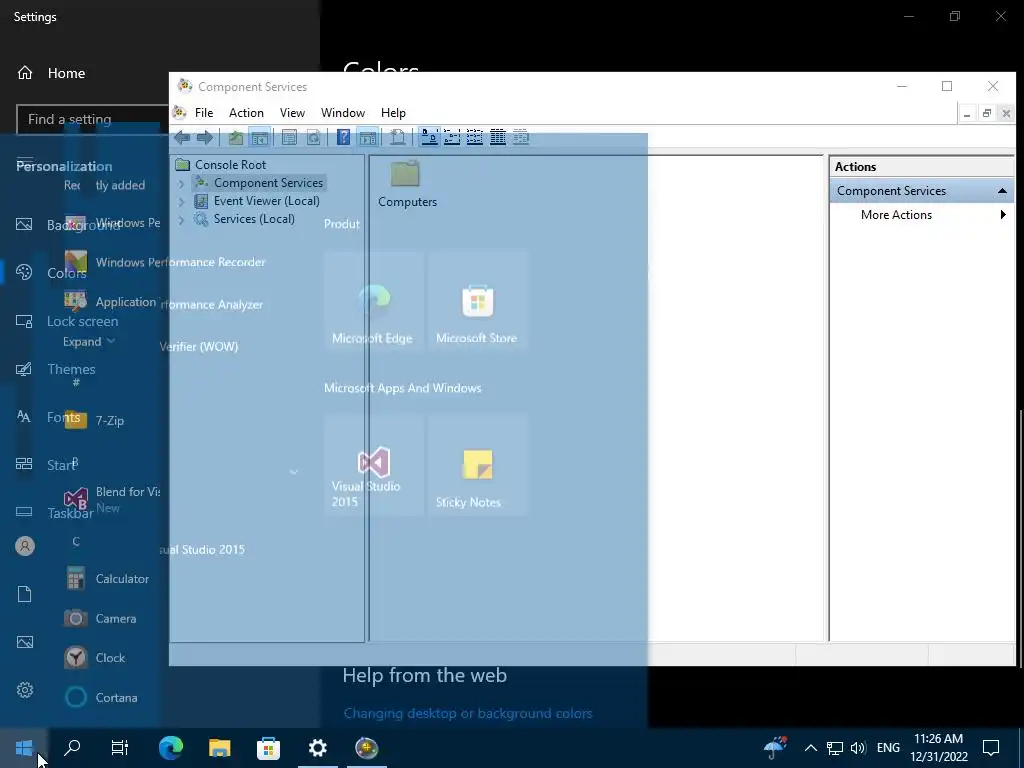This screenshot has height=768, width=1024.
Task: Click More Actions in Actions pane
Action: click(x=896, y=215)
